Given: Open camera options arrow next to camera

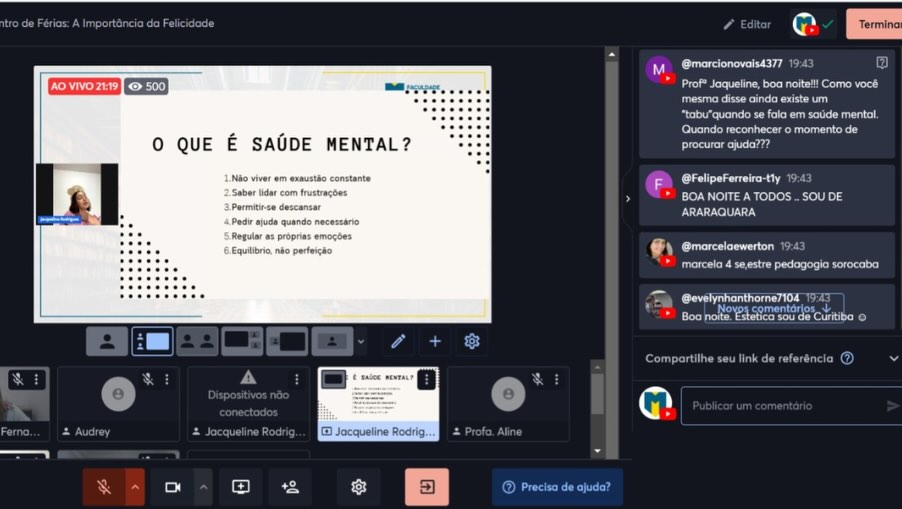Looking at the screenshot, I should 203,487.
